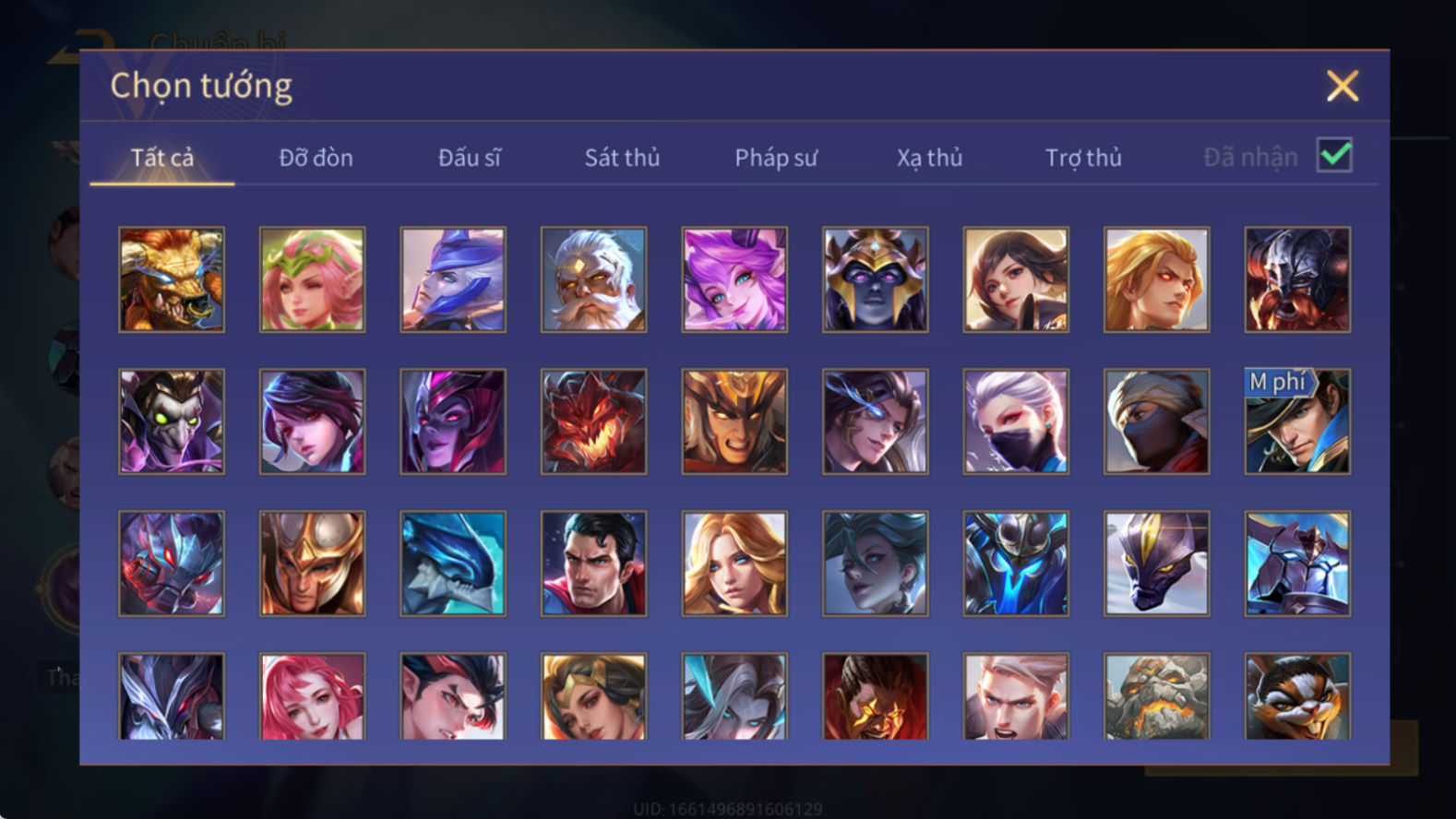Switch to the Đỡ đòn tab
Viewport: 1456px width, 819px height.
pyautogui.click(x=316, y=158)
